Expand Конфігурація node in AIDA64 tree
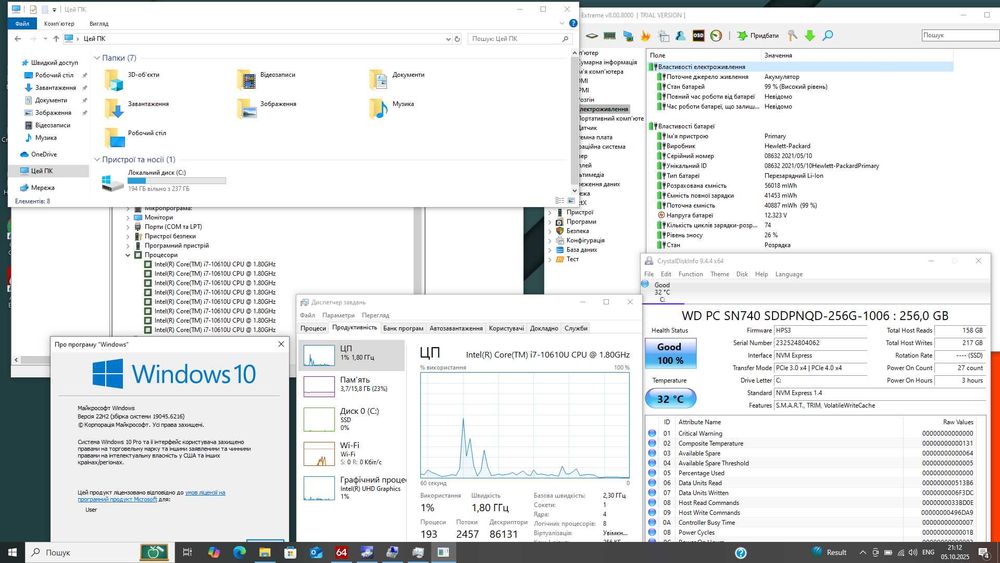The image size is (1000, 563). click(550, 240)
